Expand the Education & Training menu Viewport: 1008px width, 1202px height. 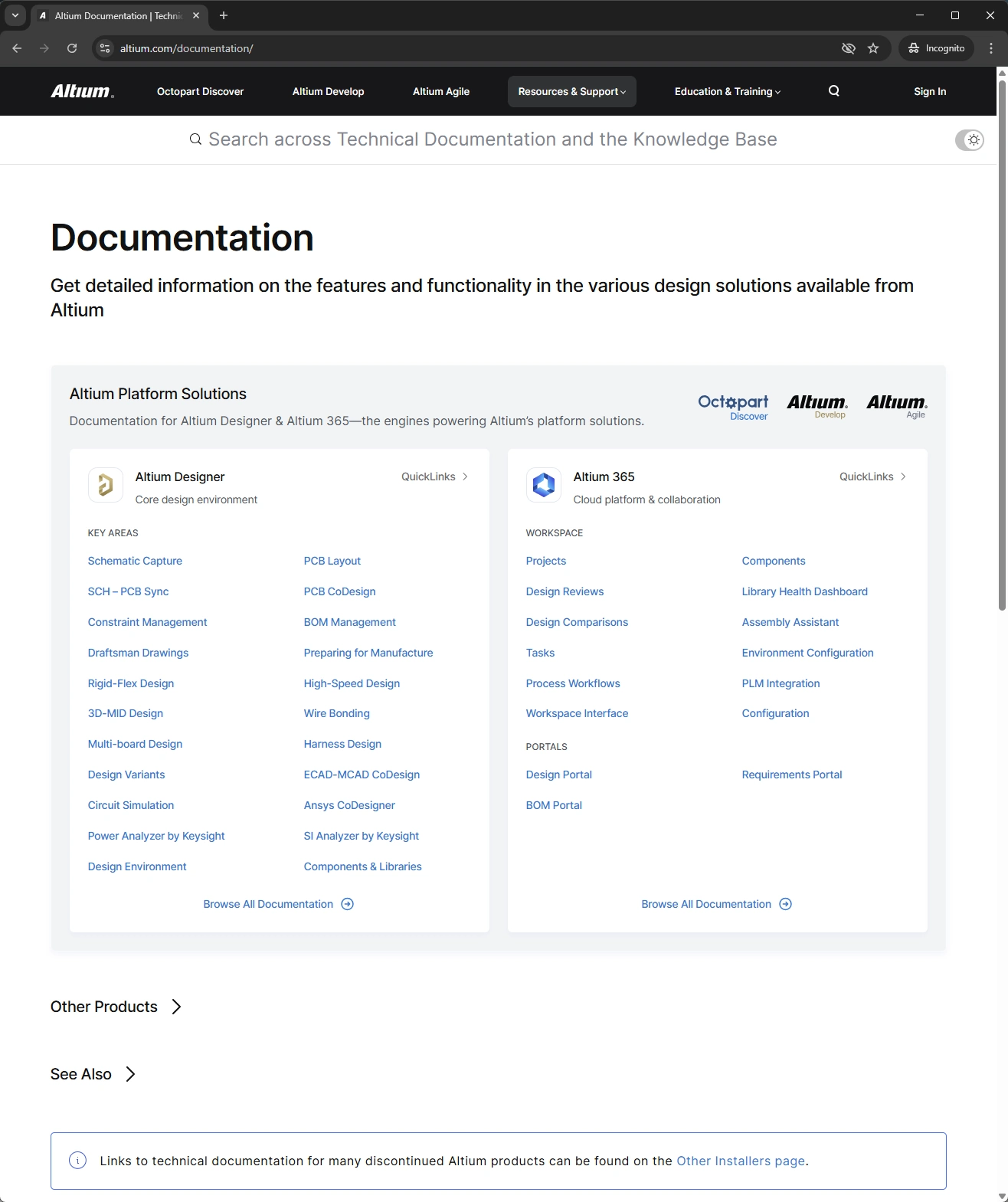tap(728, 91)
